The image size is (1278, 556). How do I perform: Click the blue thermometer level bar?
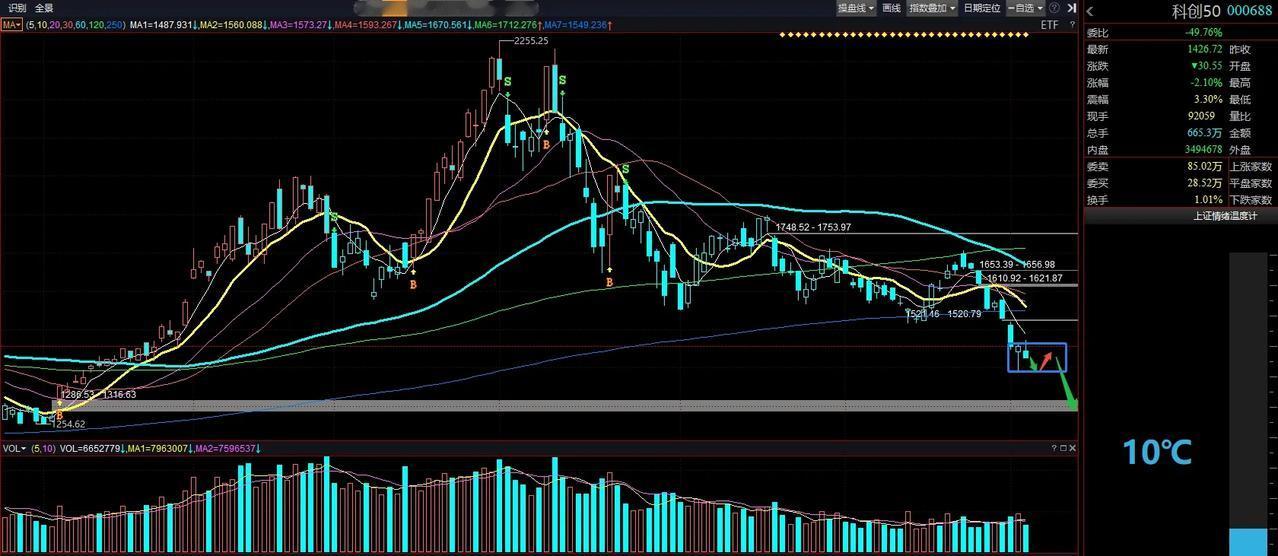pyautogui.click(x=1246, y=541)
